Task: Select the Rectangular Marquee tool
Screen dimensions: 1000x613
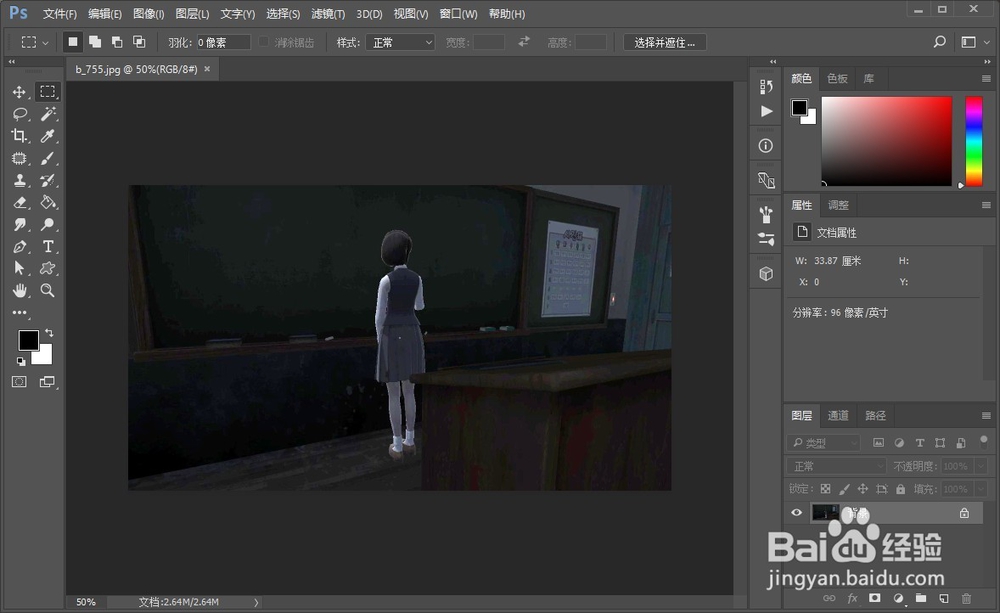Action: 47,92
